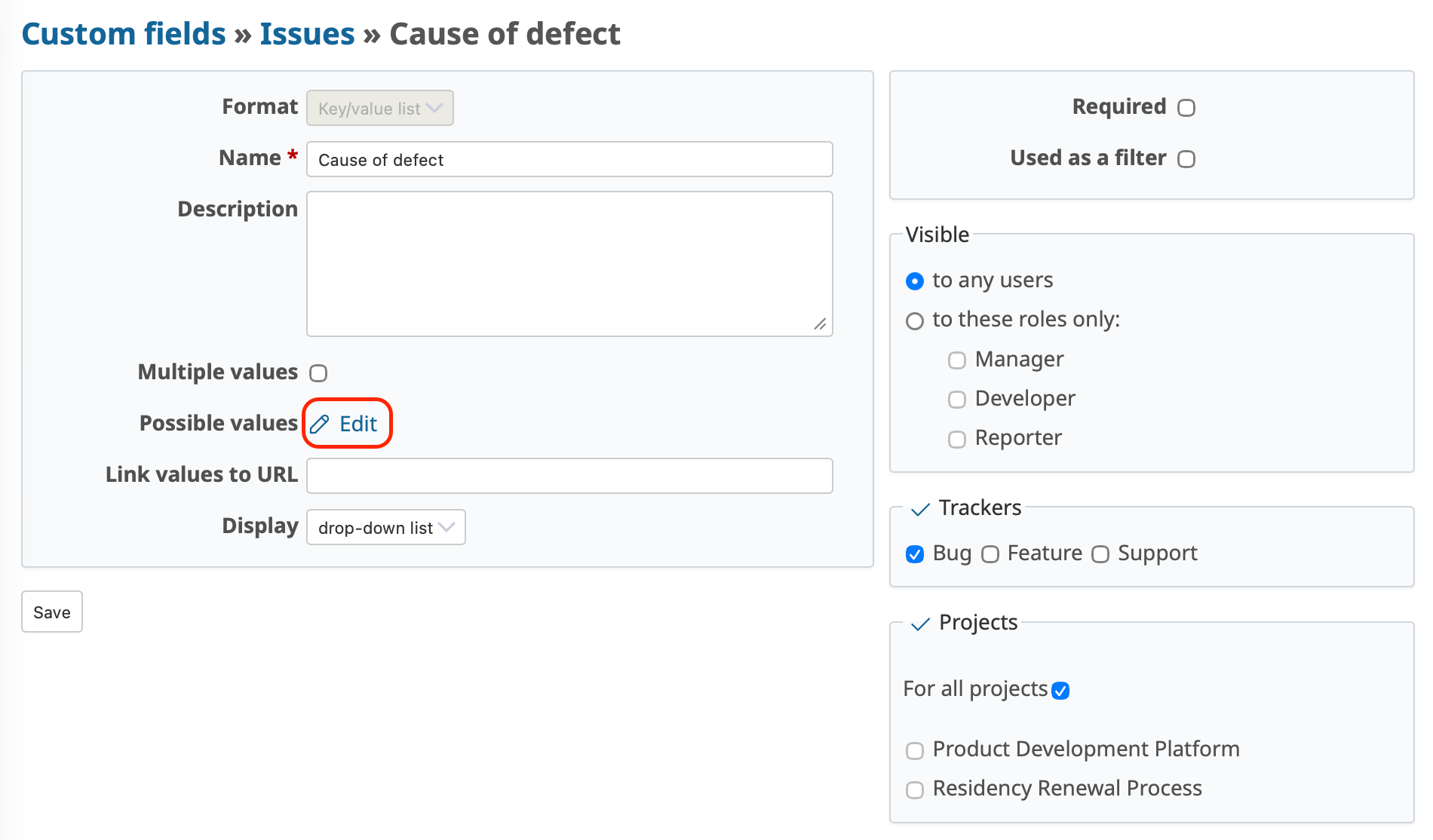Image resolution: width=1433 pixels, height=840 pixels.
Task: Click into the Description text area
Action: pos(569,263)
